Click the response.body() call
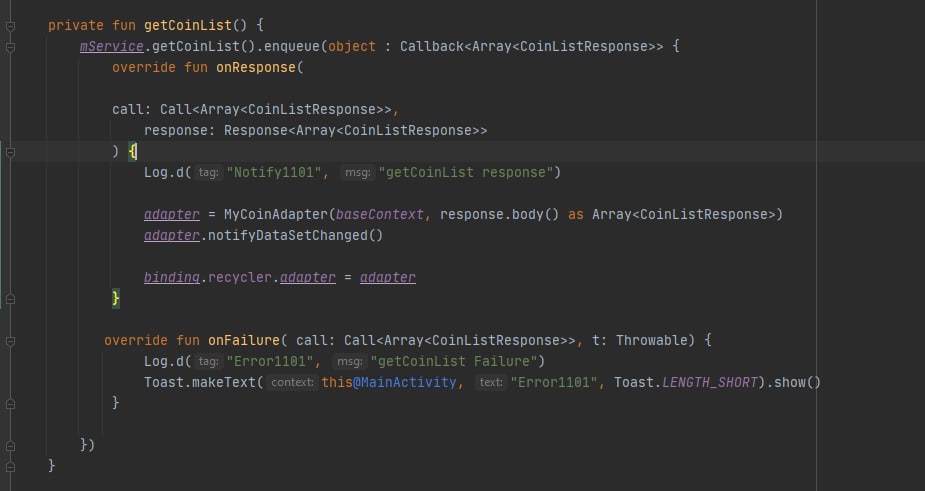Viewport: 925px width, 491px height. 499,214
